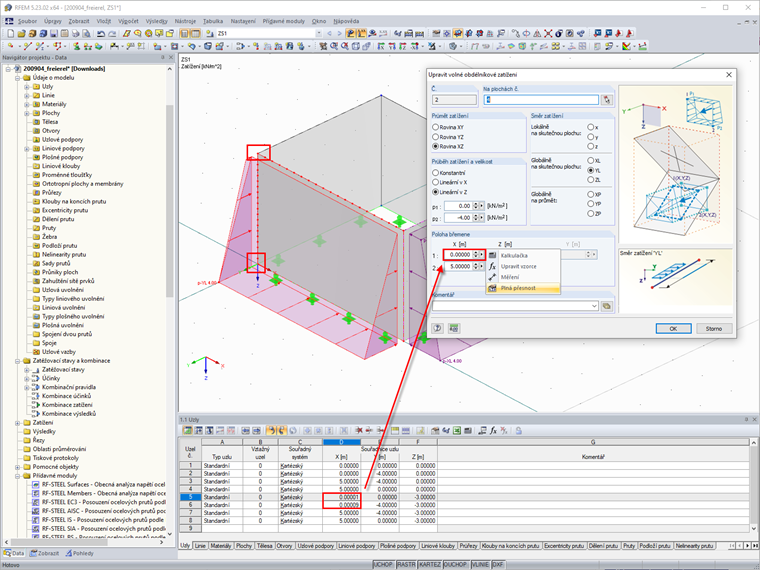760x570 pixels.
Task: Expand the Uzly tree node
Action: (27, 87)
